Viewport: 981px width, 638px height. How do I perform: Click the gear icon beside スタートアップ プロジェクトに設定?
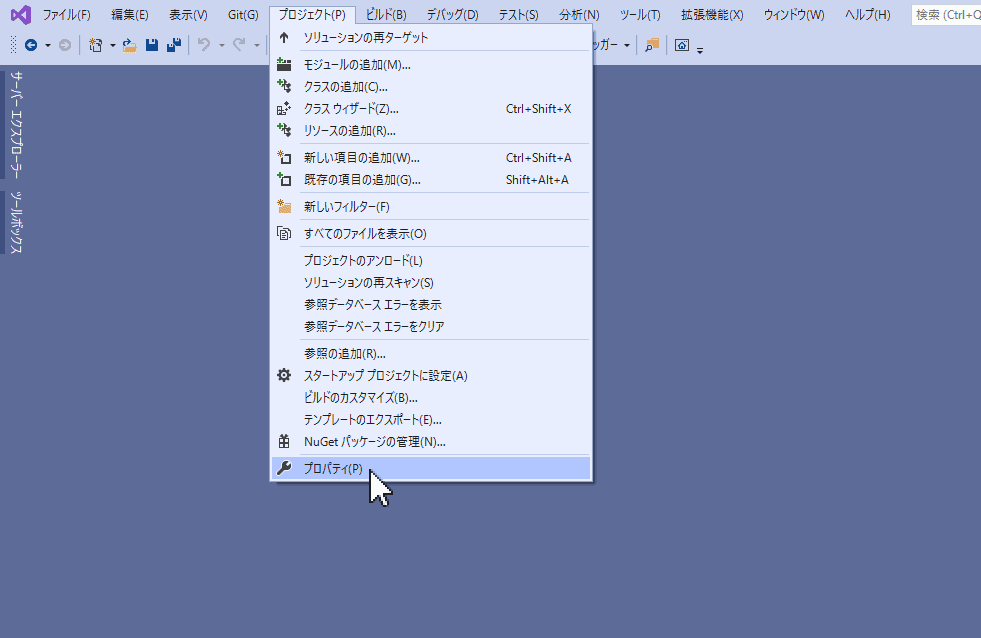(x=284, y=375)
